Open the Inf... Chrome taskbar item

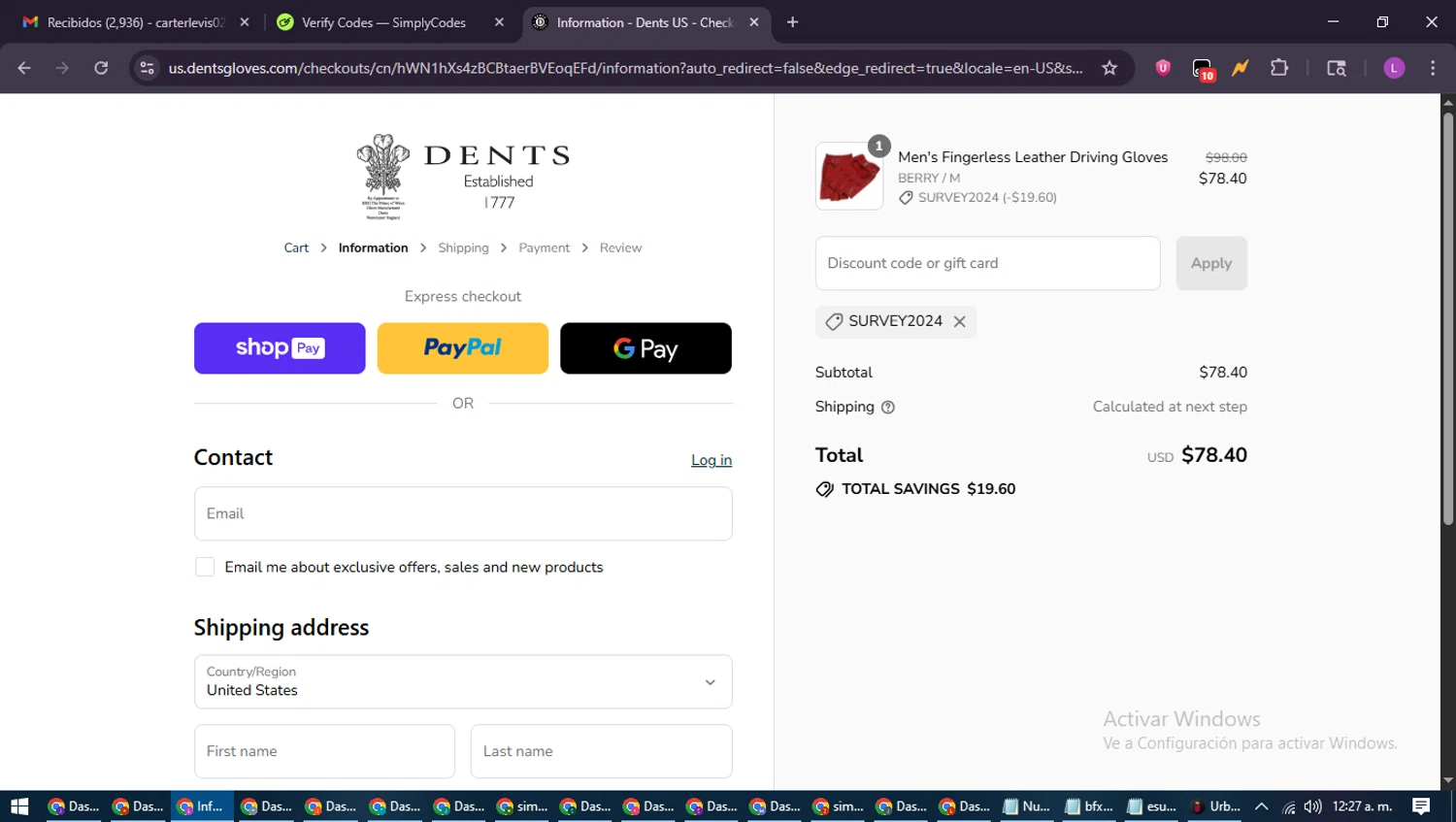(x=201, y=806)
